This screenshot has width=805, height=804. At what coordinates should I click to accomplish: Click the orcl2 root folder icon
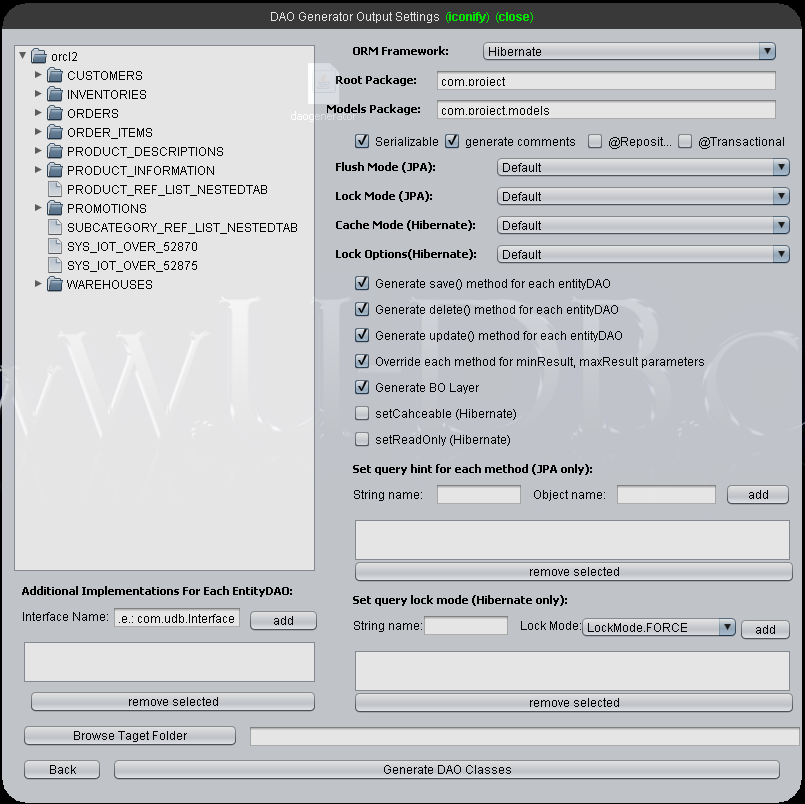(x=39, y=56)
